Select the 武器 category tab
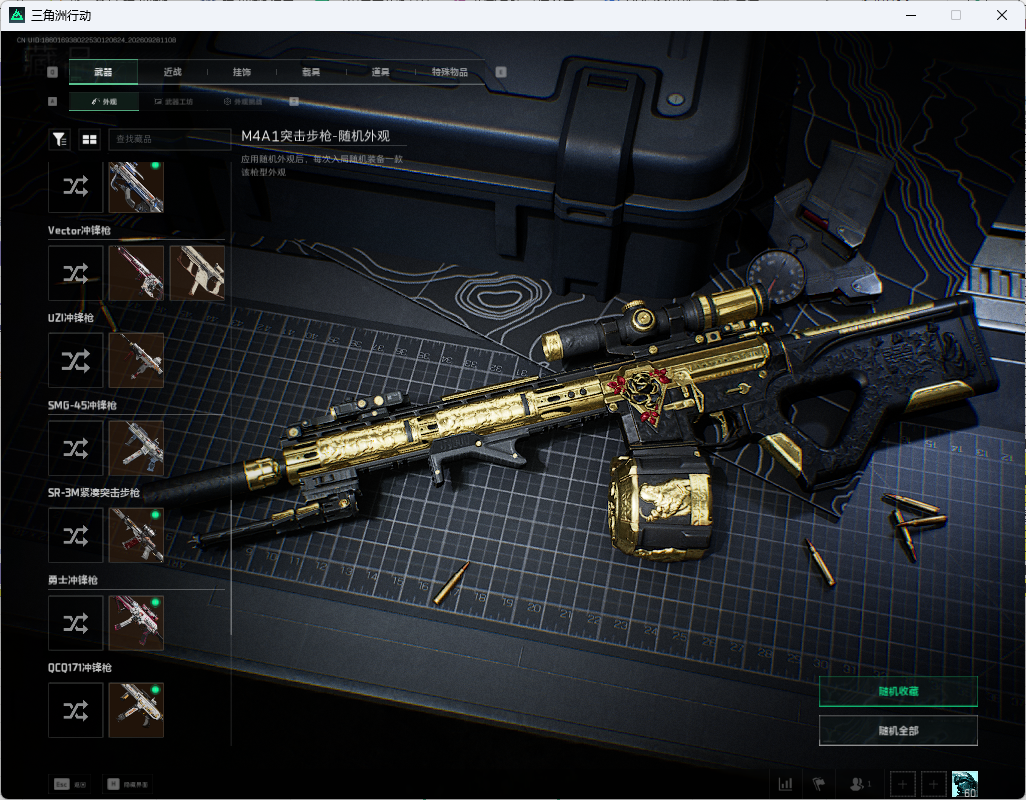1026x800 pixels. (103, 72)
